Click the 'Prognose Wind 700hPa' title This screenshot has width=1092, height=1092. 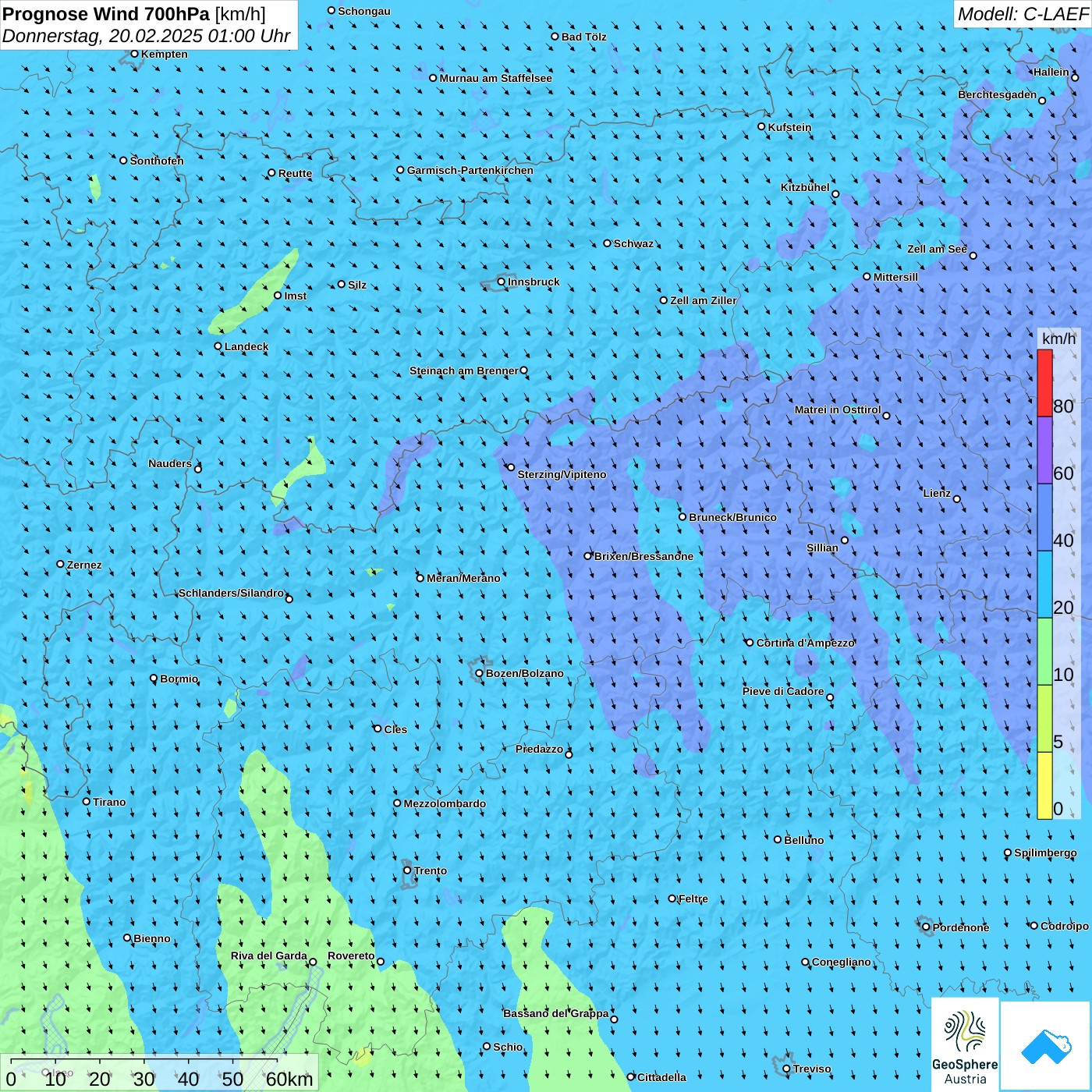click(x=107, y=14)
